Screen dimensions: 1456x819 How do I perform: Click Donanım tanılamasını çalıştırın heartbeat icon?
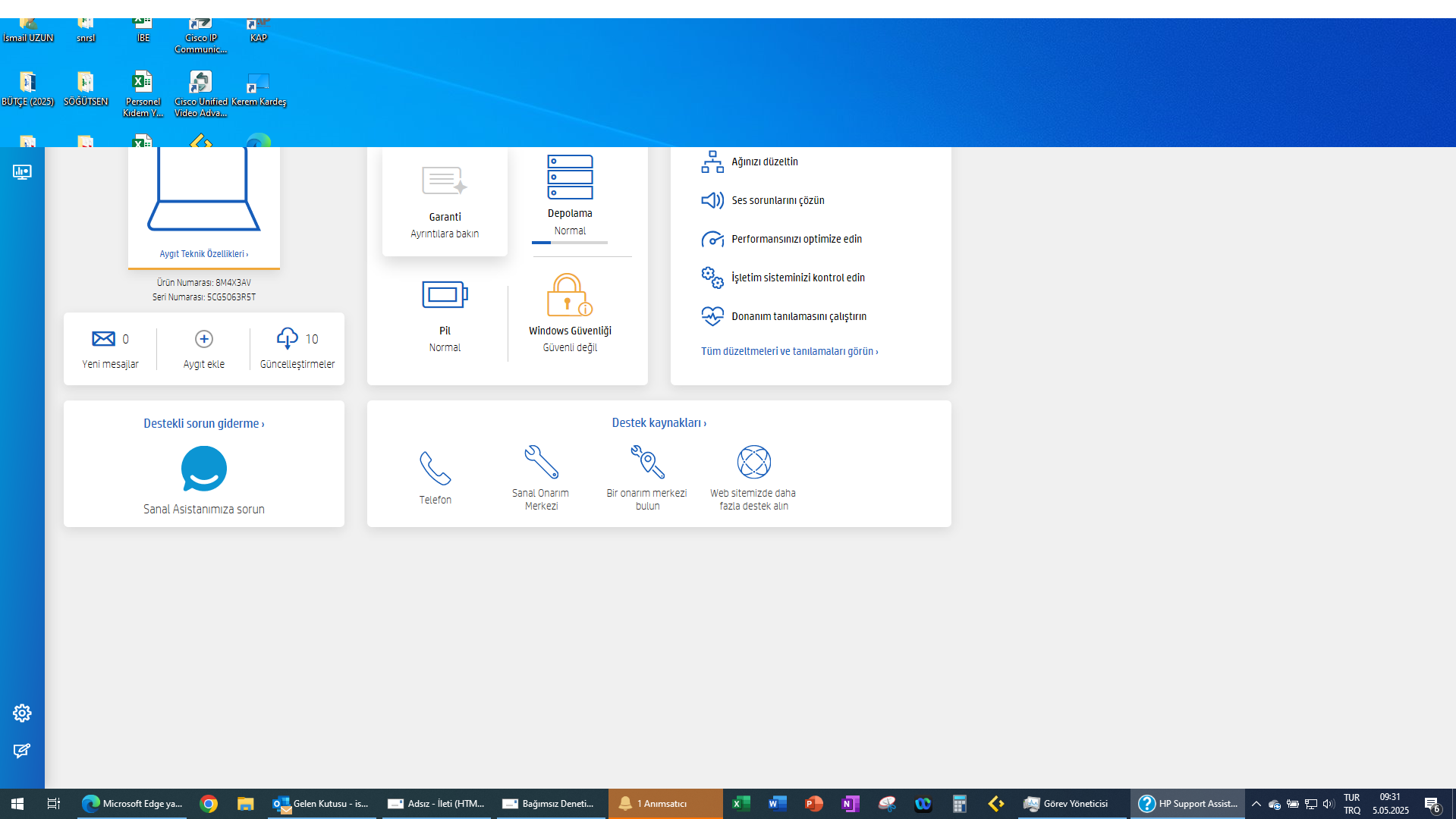click(712, 316)
